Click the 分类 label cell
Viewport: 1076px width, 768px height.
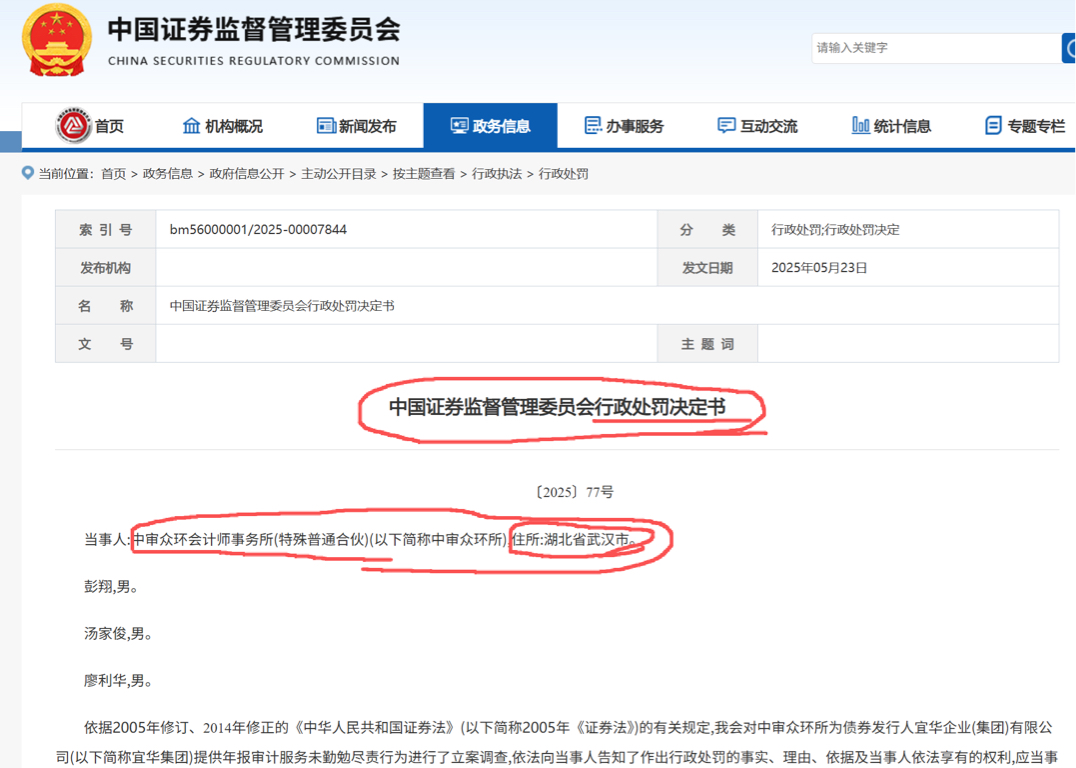tap(707, 229)
